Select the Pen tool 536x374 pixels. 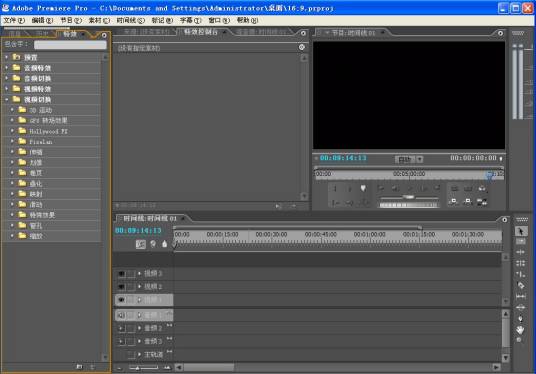tap(521, 318)
